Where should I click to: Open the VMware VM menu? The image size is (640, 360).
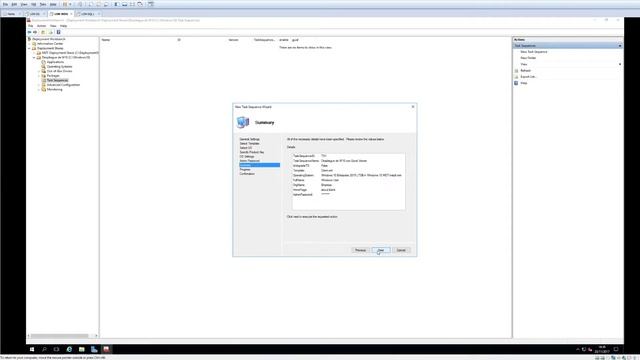pyautogui.click(x=34, y=4)
